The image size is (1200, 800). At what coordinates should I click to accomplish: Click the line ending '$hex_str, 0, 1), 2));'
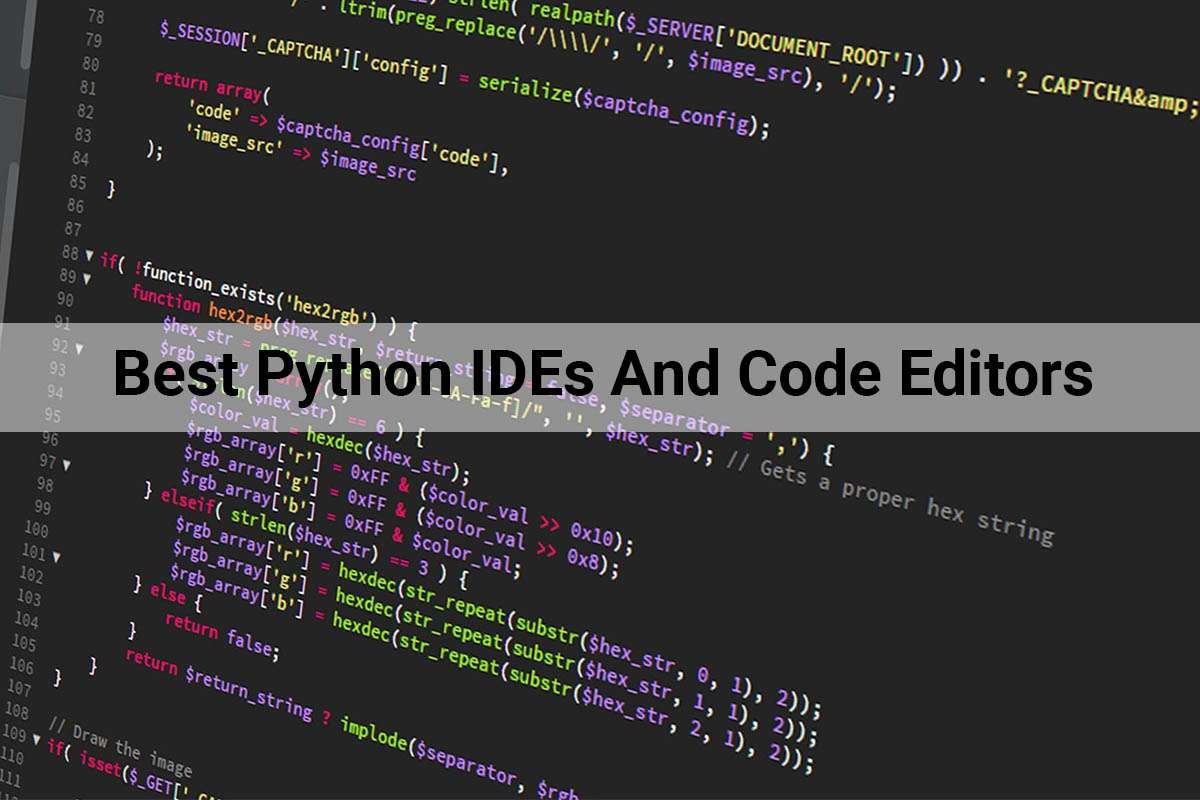coord(498,619)
